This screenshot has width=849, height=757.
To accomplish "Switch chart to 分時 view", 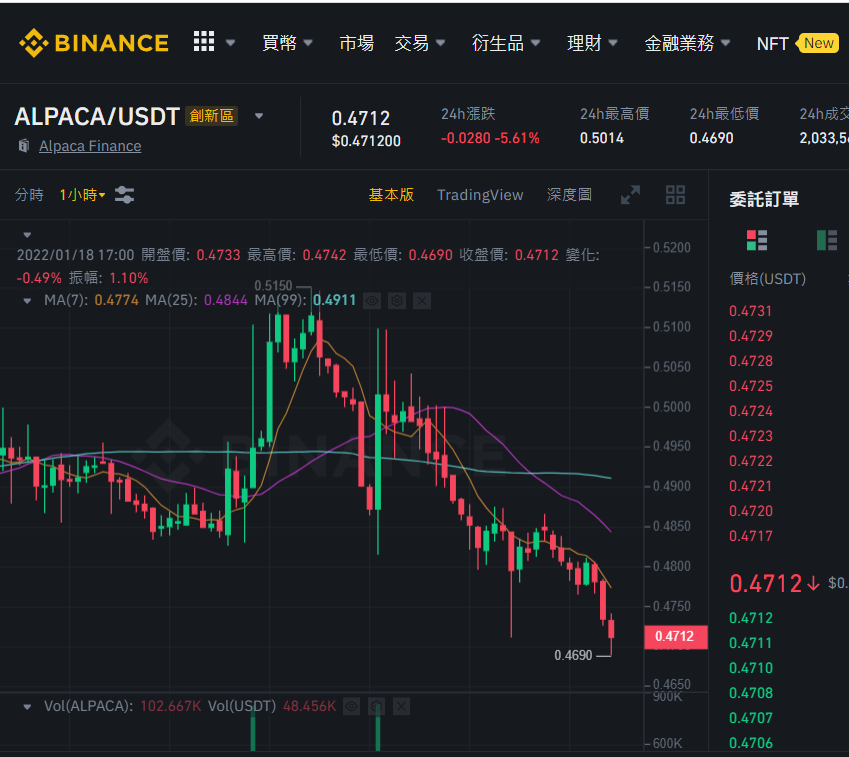I will (29, 194).
